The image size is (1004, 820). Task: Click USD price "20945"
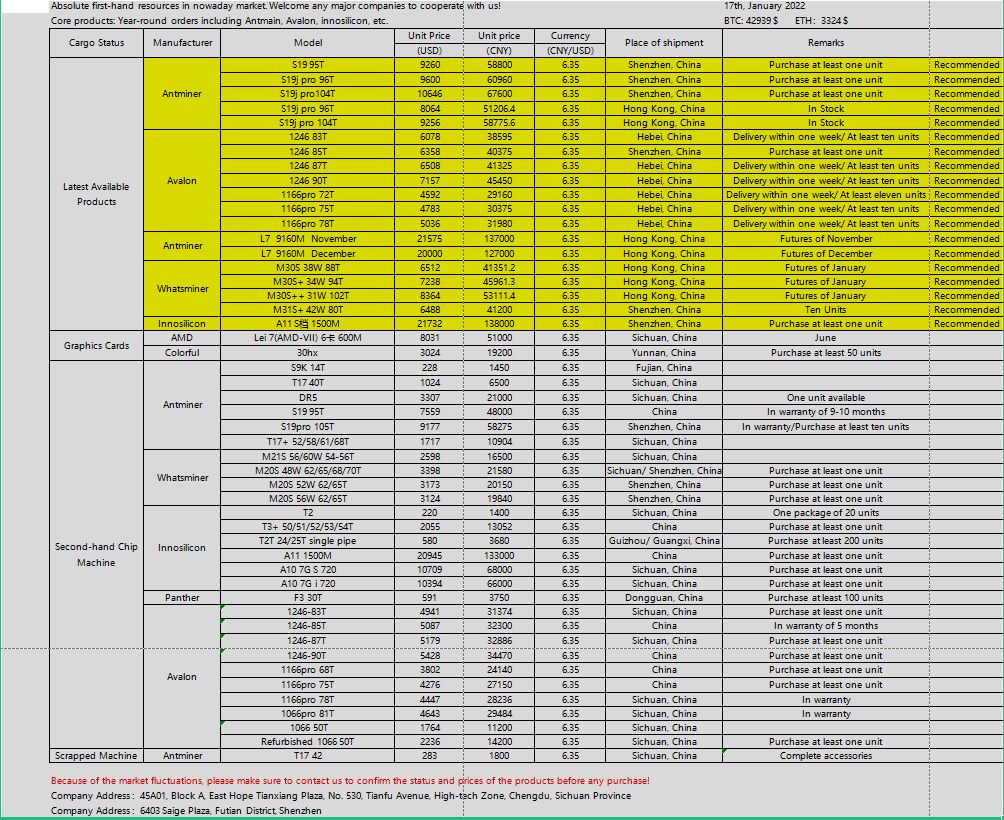click(x=430, y=556)
